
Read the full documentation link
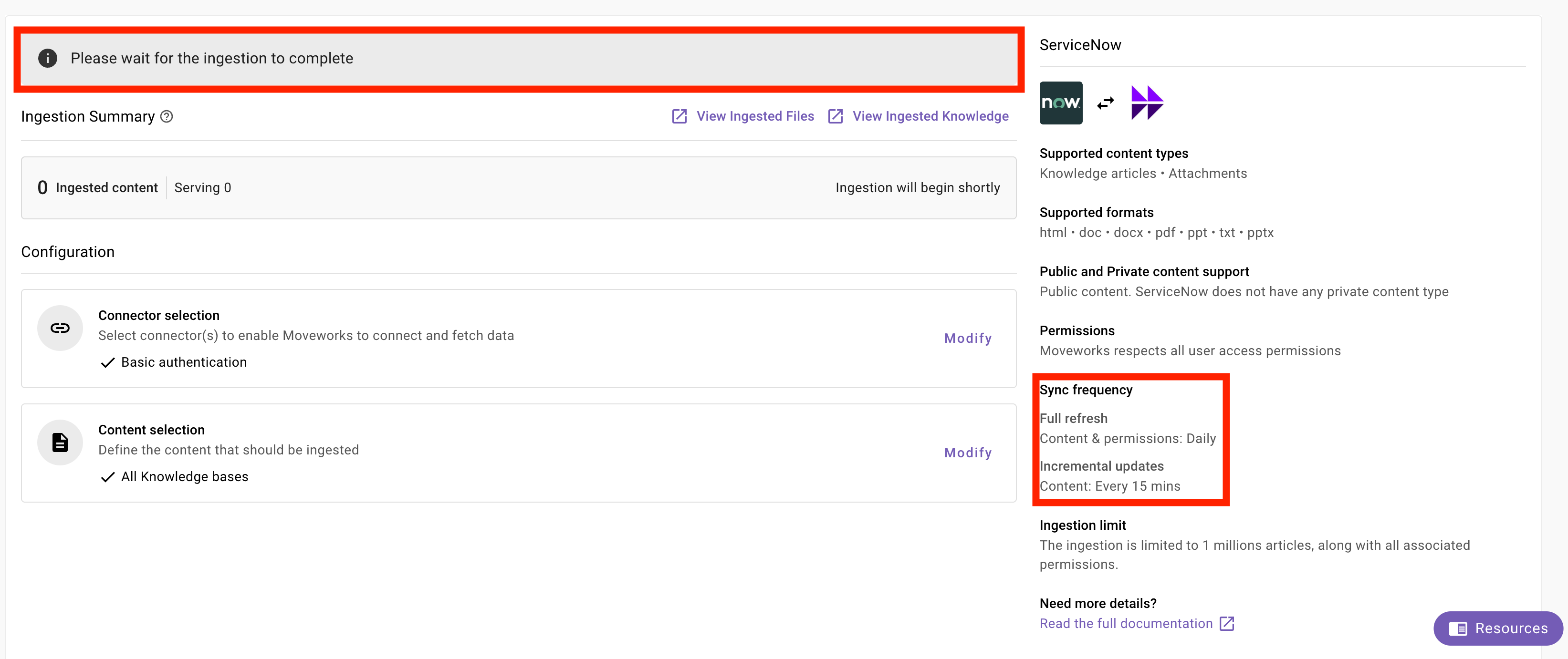pyautogui.click(x=1126, y=624)
